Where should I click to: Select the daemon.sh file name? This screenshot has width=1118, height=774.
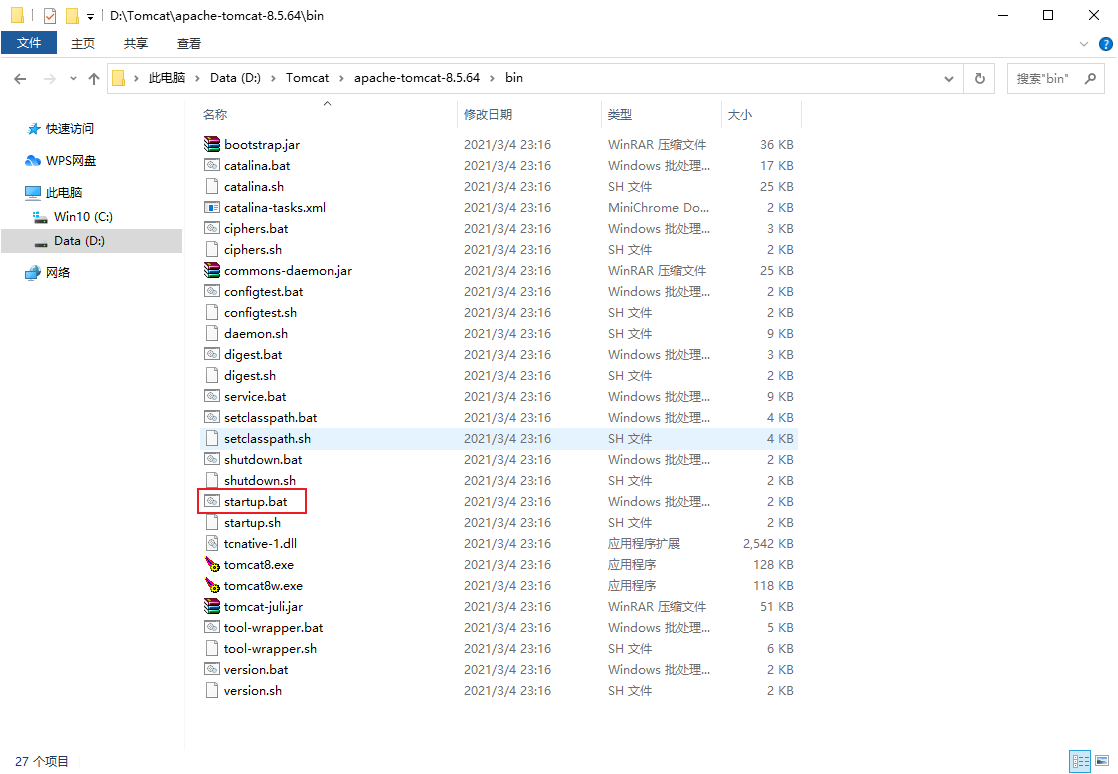coord(256,334)
